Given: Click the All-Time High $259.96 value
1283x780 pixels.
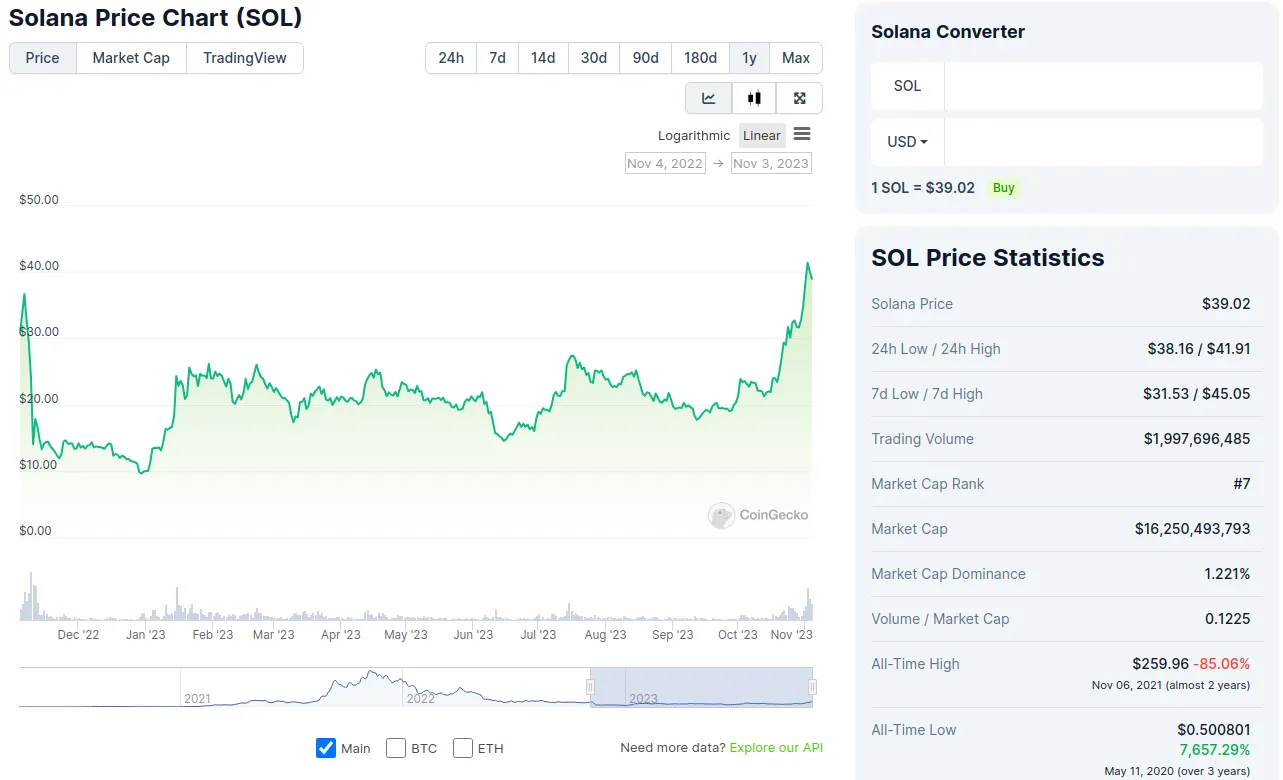Looking at the screenshot, I should pos(1160,664).
